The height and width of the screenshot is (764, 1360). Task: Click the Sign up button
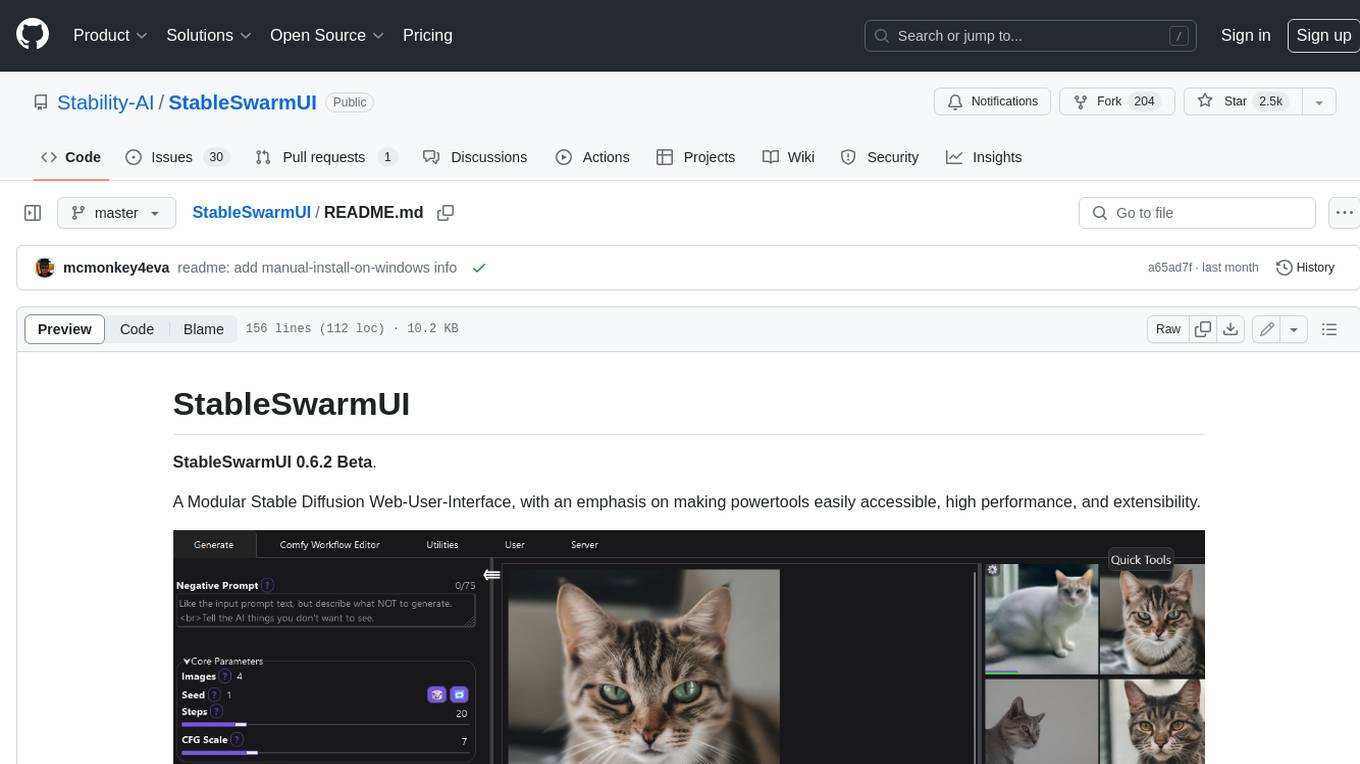click(1323, 35)
